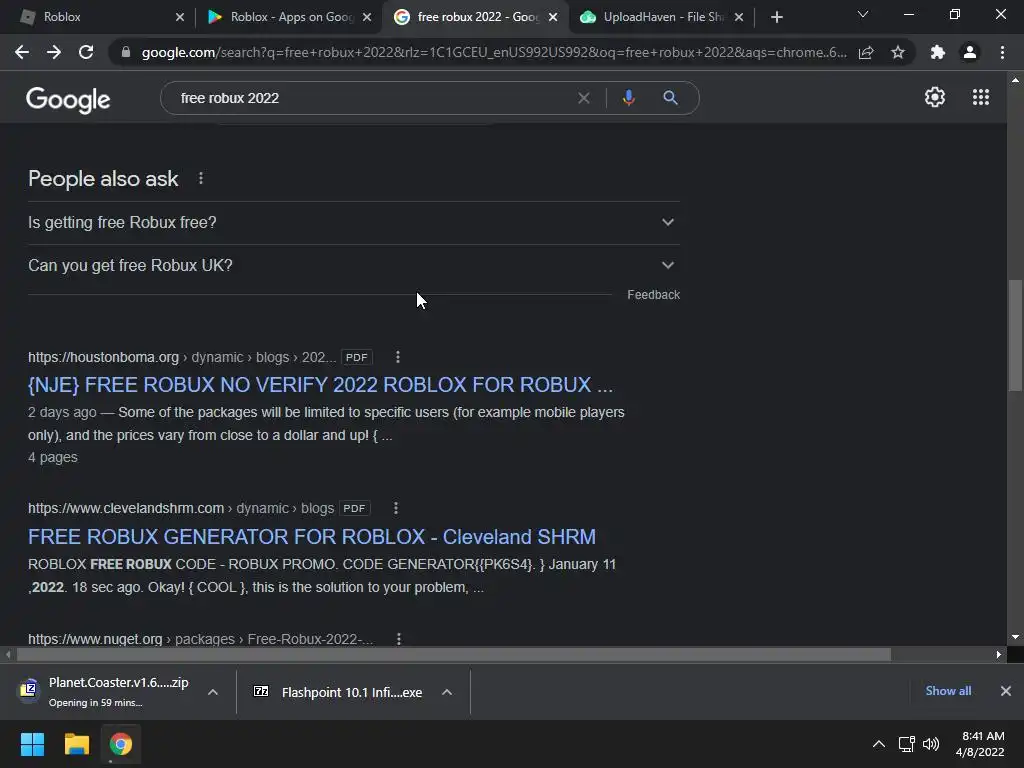Click the scroll right arrow on the horizontal scrollbar
The image size is (1024, 768).
coord(999,654)
